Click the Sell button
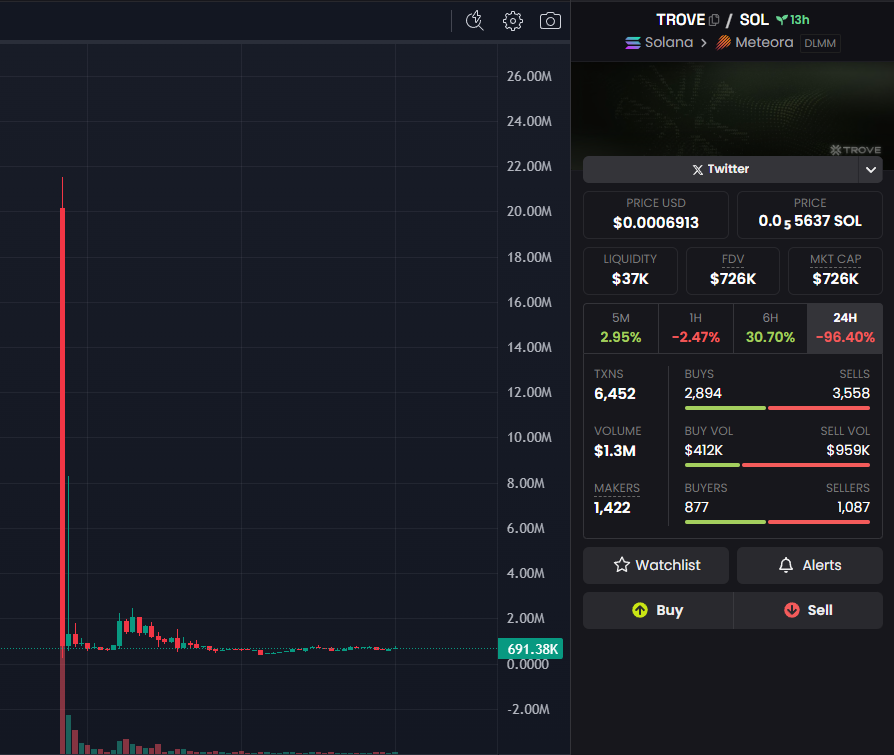Screen dimensions: 894x755 [x=808, y=610]
